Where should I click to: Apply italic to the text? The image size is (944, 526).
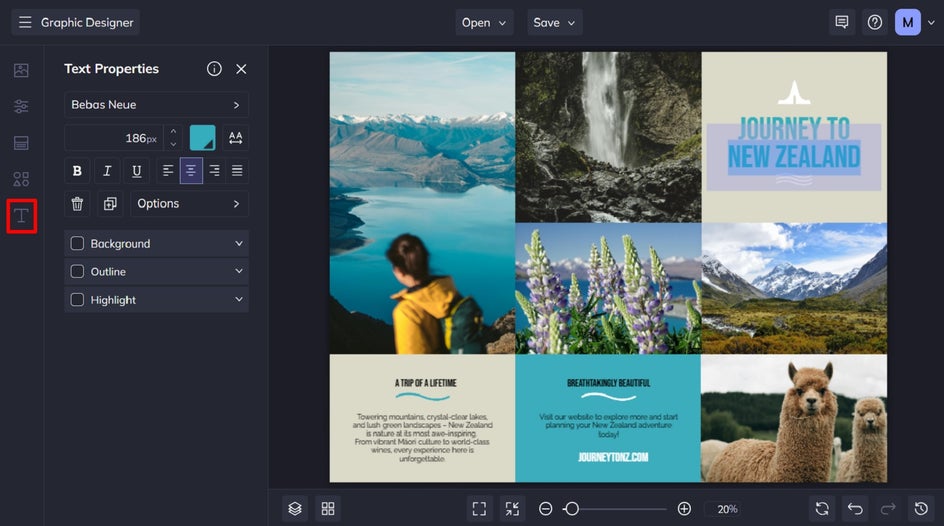point(107,171)
